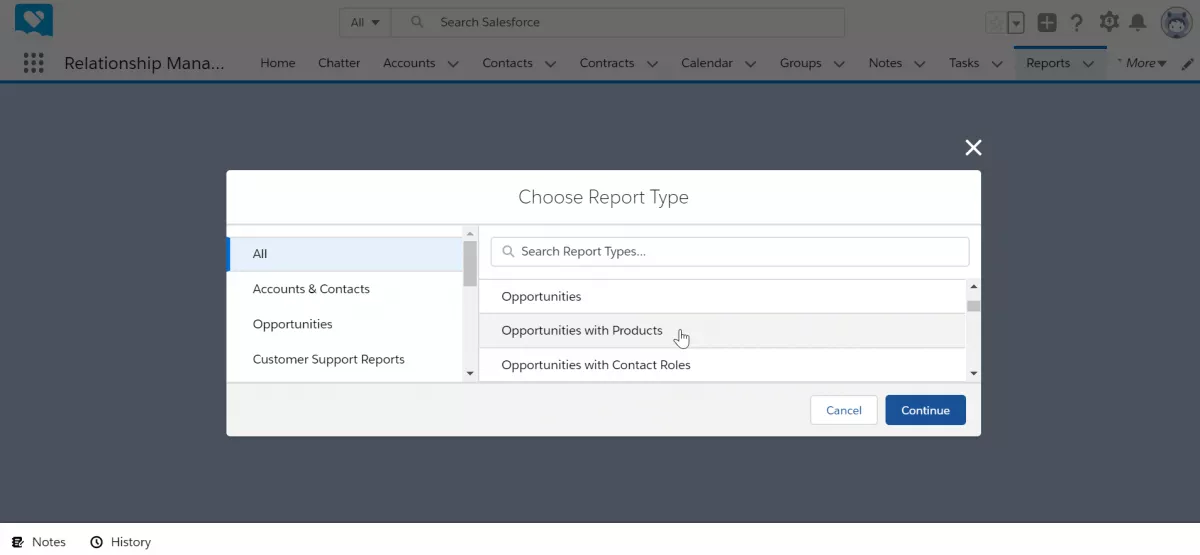Click category list scroll down arrow
Viewport: 1200px width, 555px height.
pos(470,373)
